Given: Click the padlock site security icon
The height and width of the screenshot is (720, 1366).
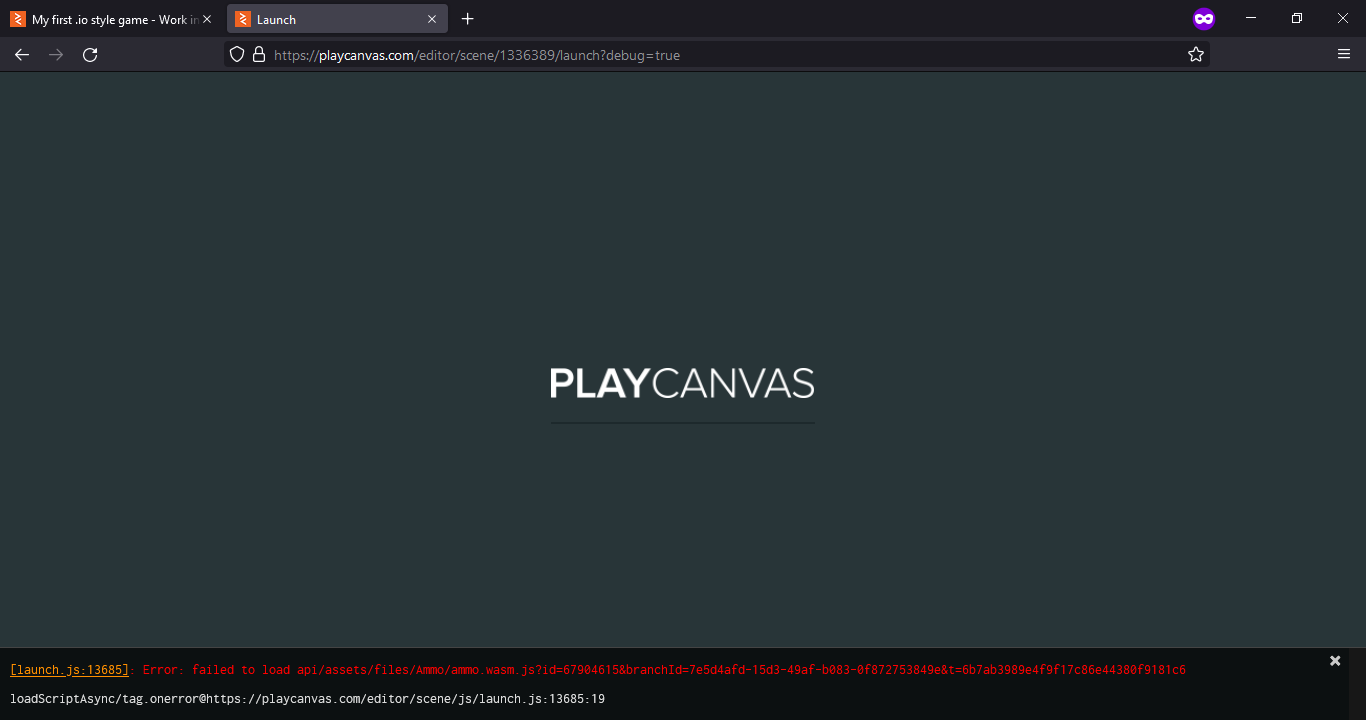Looking at the screenshot, I should coord(259,55).
